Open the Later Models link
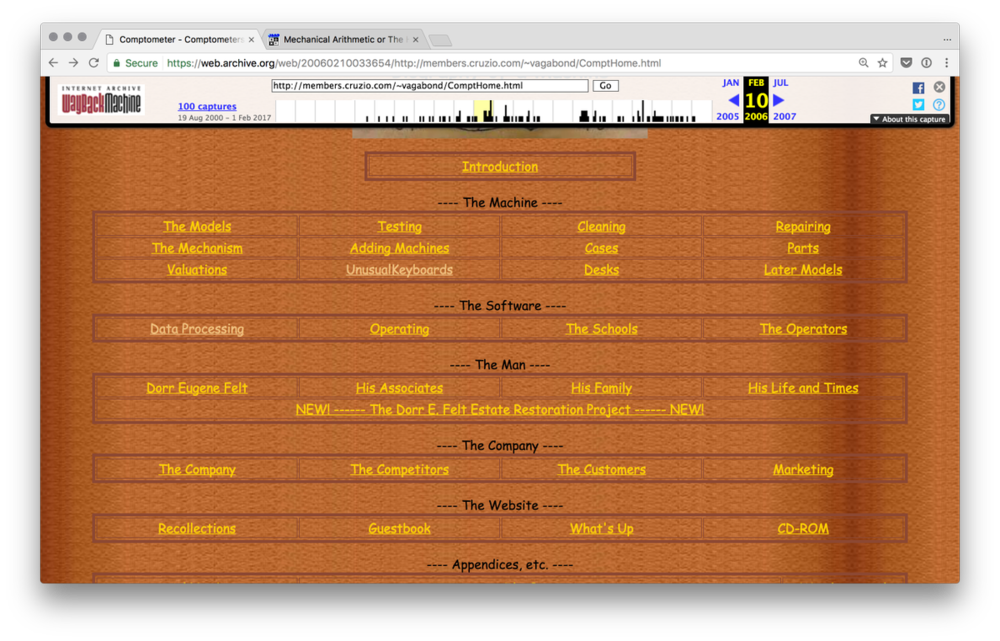Viewport: 1000px width, 641px height. (803, 270)
